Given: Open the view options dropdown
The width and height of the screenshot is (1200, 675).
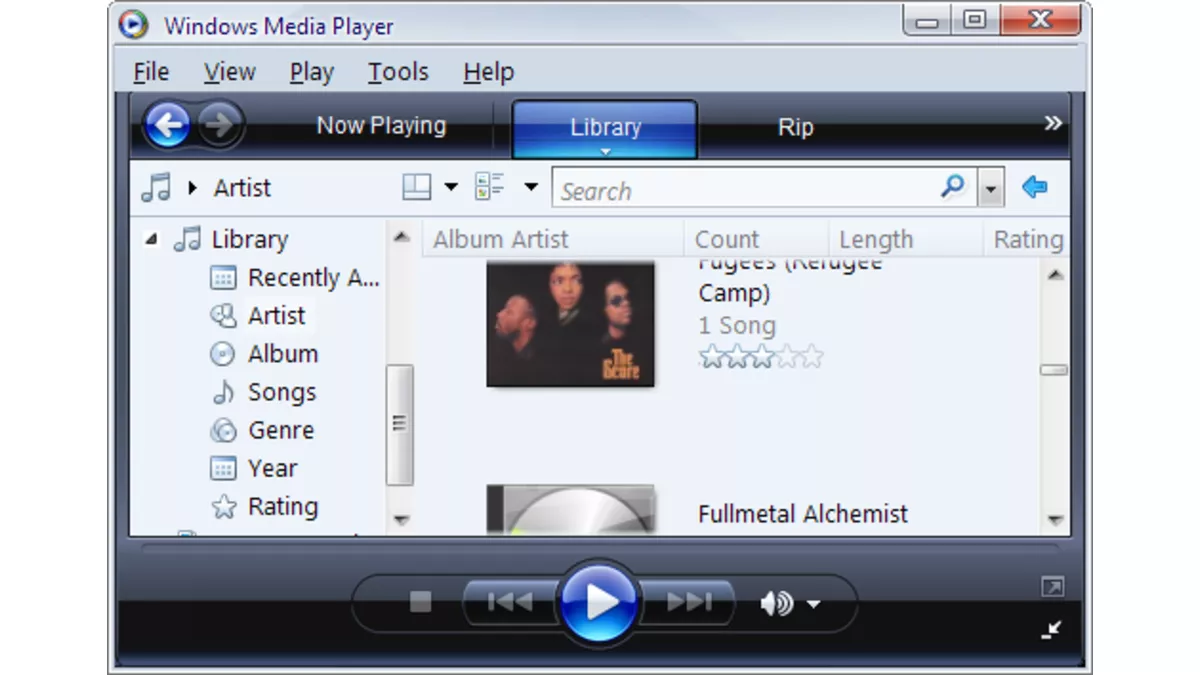Looking at the screenshot, I should click(531, 187).
